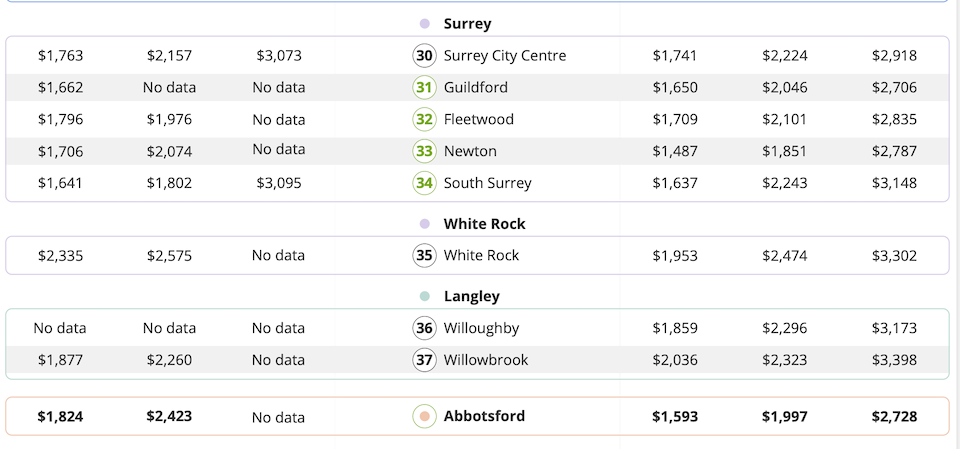Click the Newton neighbourhood name
The height and width of the screenshot is (449, 960).
pyautogui.click(x=470, y=152)
